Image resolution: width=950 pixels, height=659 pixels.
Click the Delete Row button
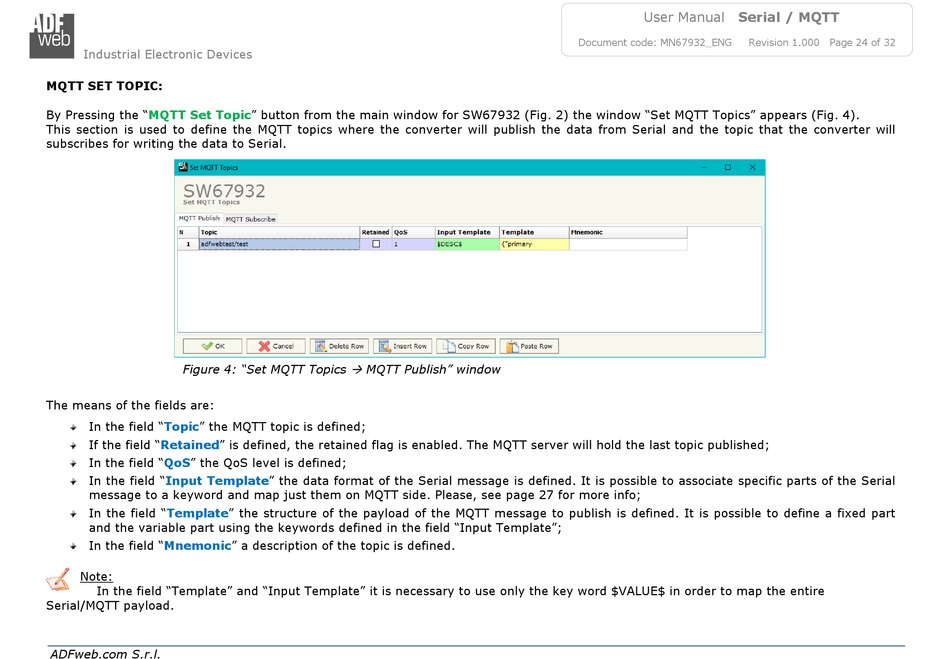coord(339,346)
